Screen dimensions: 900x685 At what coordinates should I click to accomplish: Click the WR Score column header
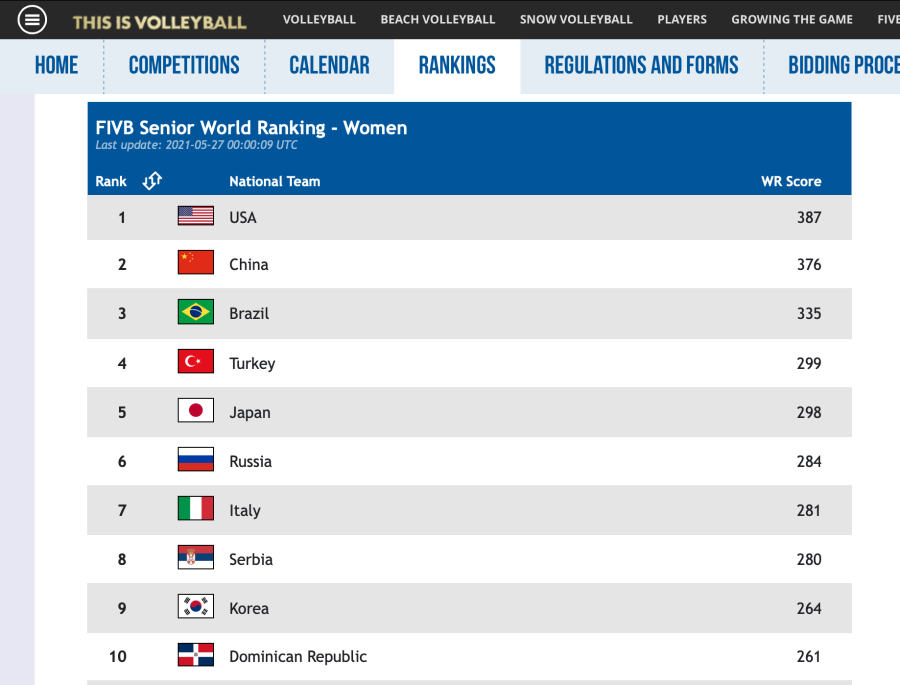point(790,181)
